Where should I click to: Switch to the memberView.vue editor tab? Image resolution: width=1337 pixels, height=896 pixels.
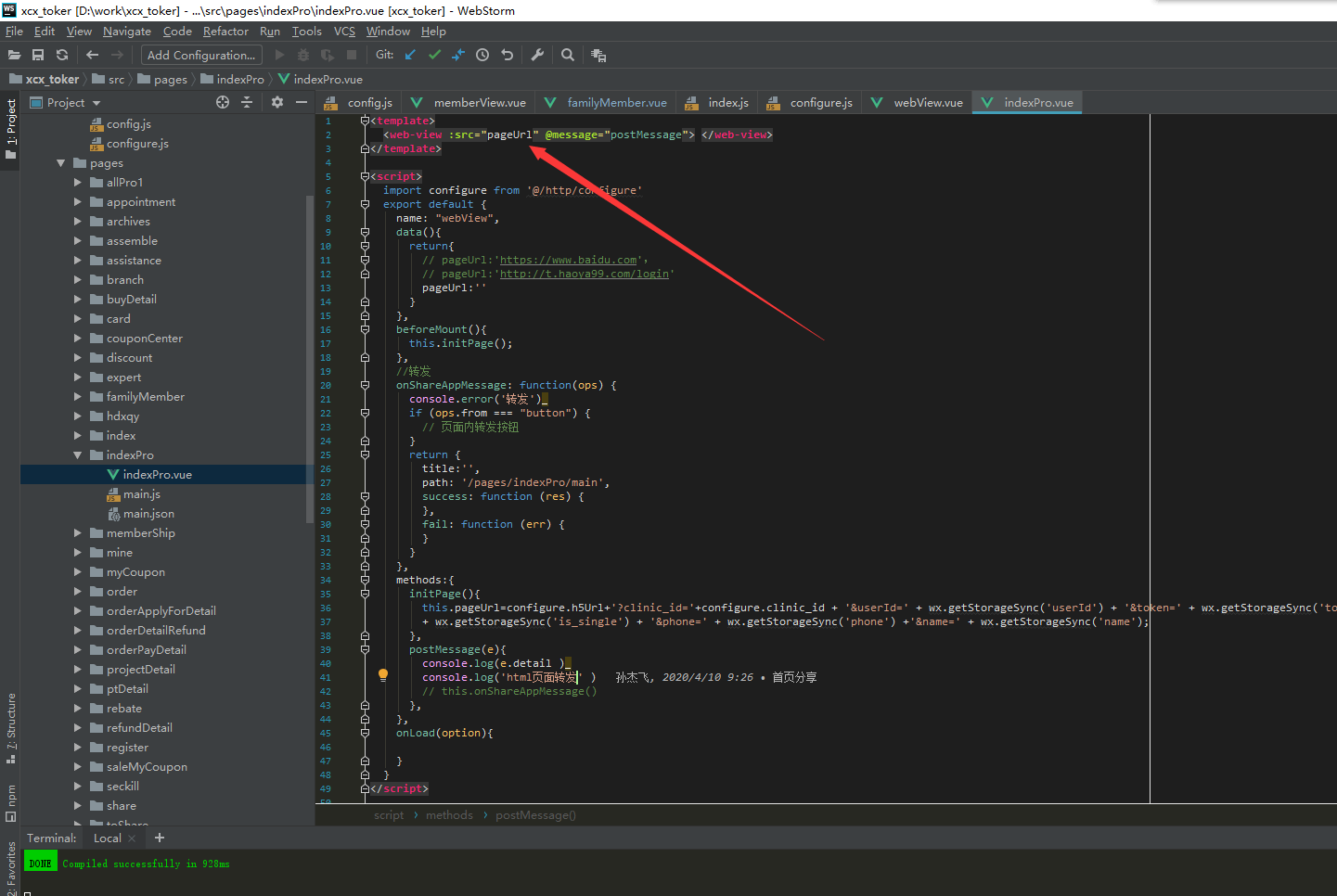tap(469, 103)
